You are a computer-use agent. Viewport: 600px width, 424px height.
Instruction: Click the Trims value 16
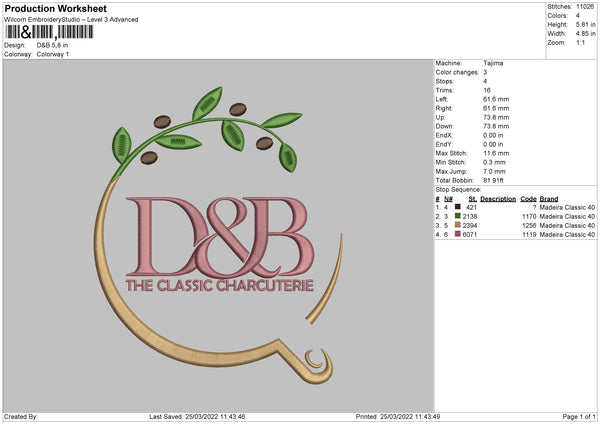pyautogui.click(x=487, y=90)
